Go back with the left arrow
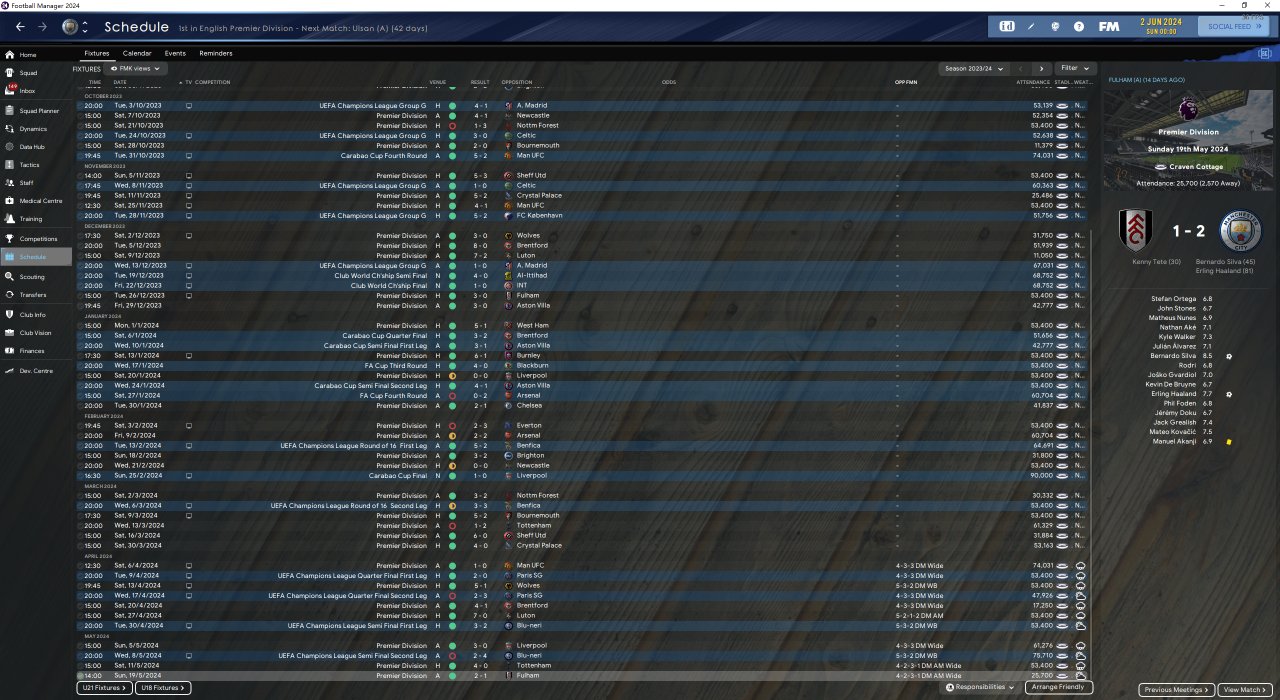The height and width of the screenshot is (700, 1280). (x=20, y=27)
